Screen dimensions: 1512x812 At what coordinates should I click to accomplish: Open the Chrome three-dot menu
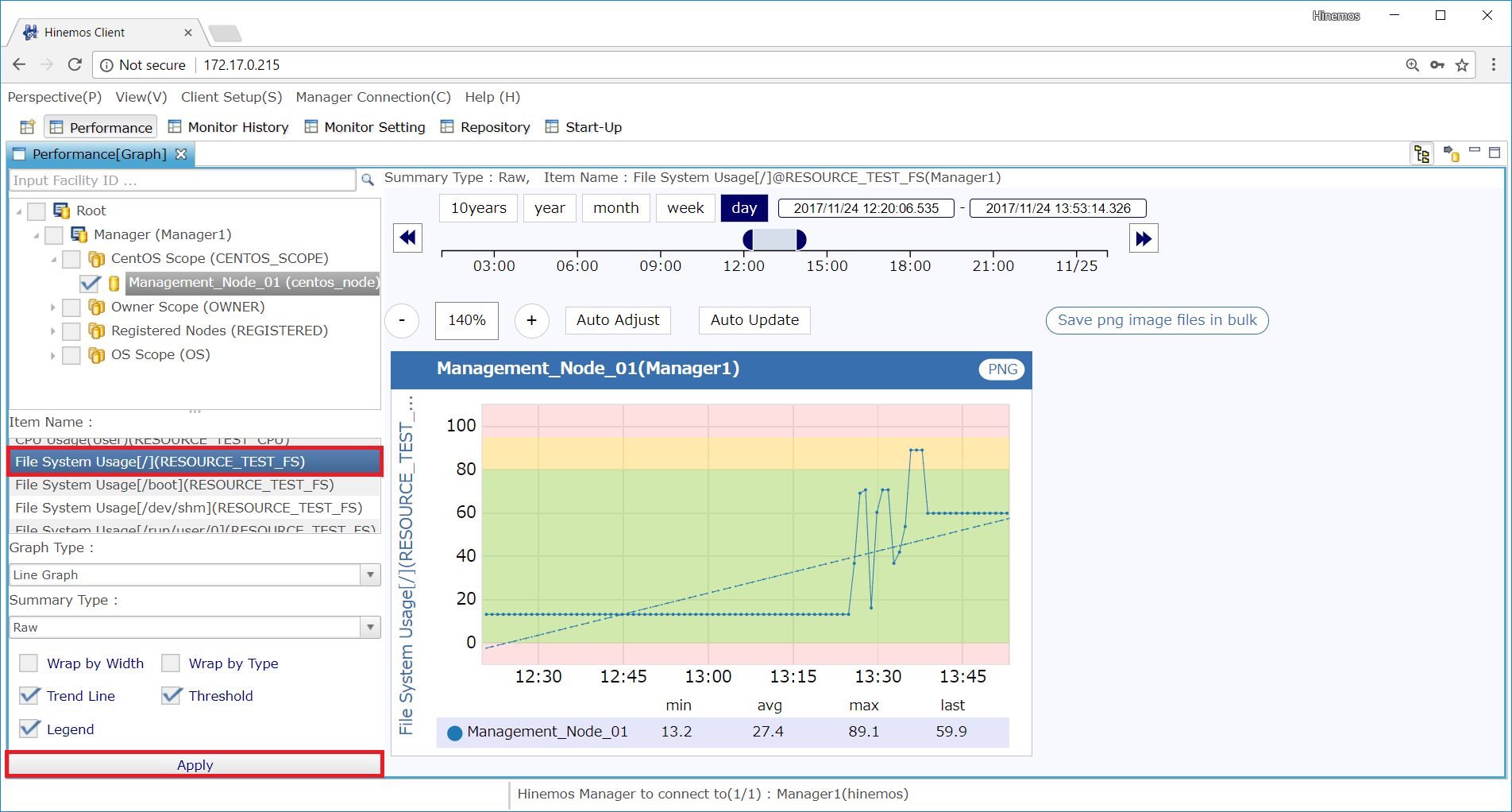(x=1494, y=65)
